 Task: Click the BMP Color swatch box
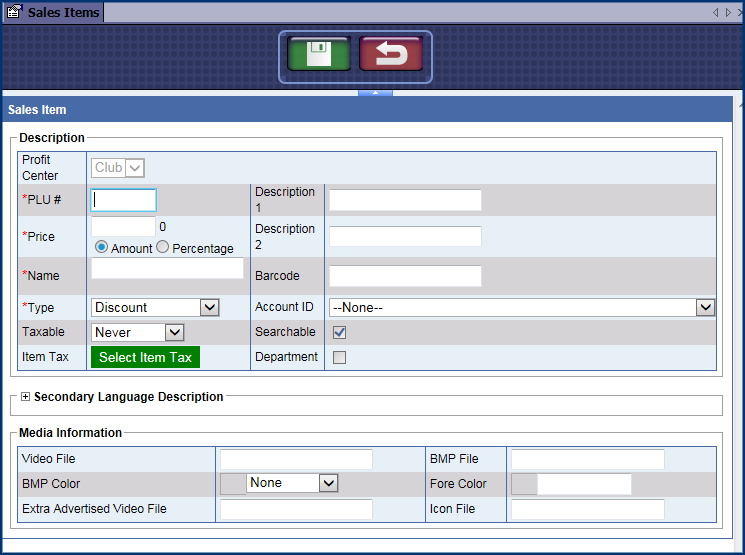(x=232, y=484)
